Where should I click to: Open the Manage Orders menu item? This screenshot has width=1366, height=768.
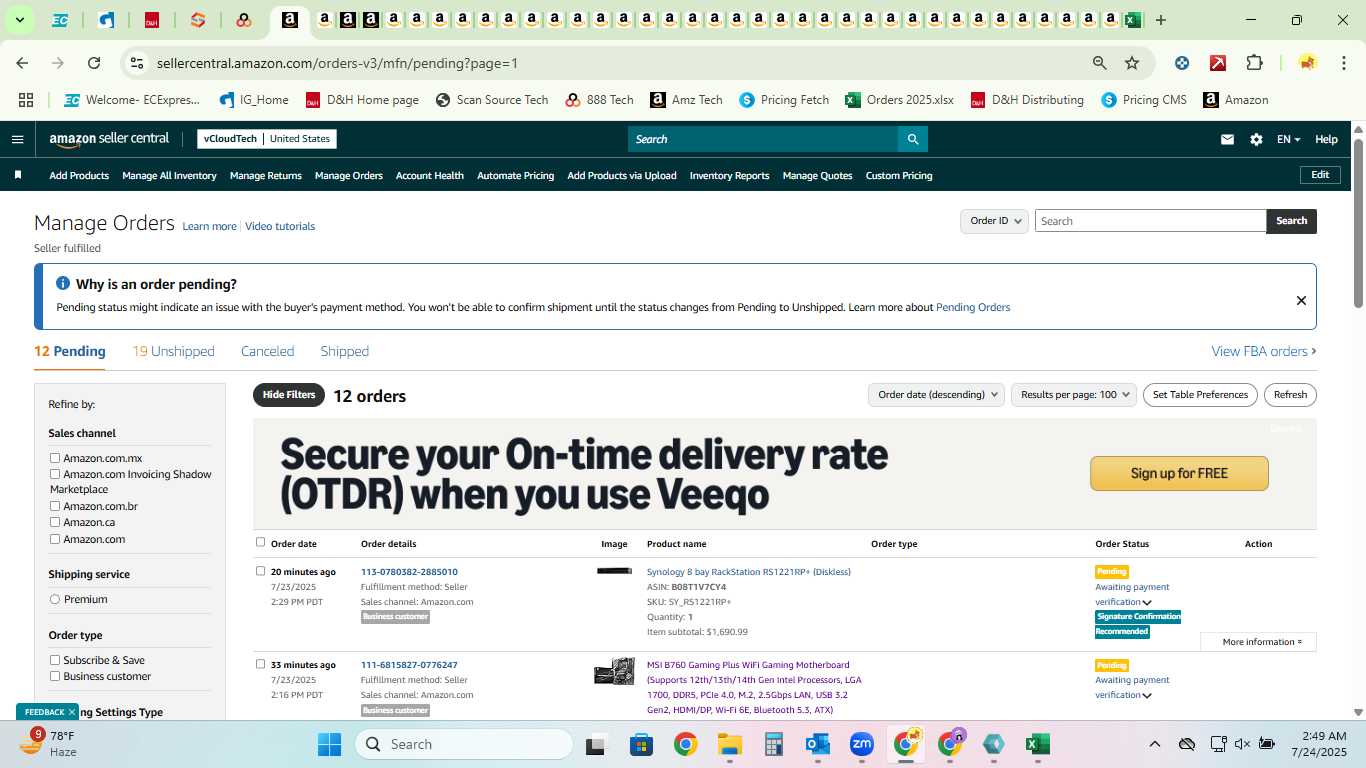coord(349,175)
